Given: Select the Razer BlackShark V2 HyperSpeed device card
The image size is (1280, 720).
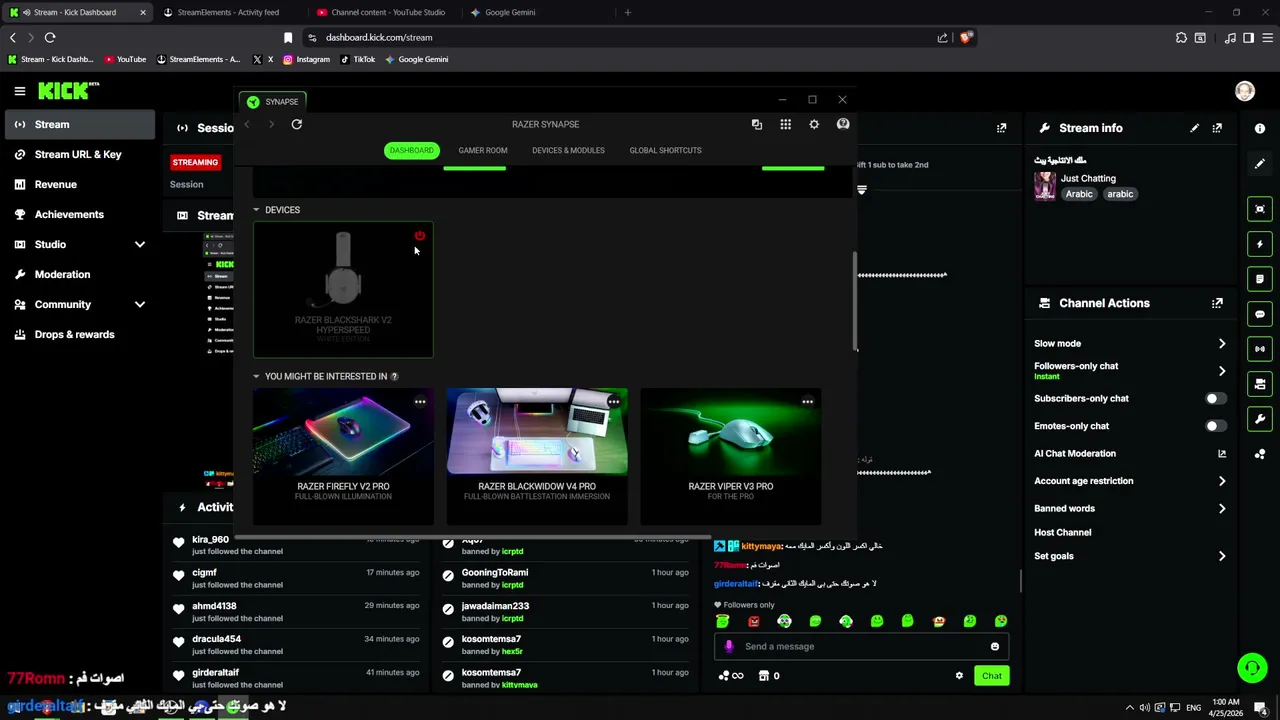Looking at the screenshot, I should [x=343, y=289].
